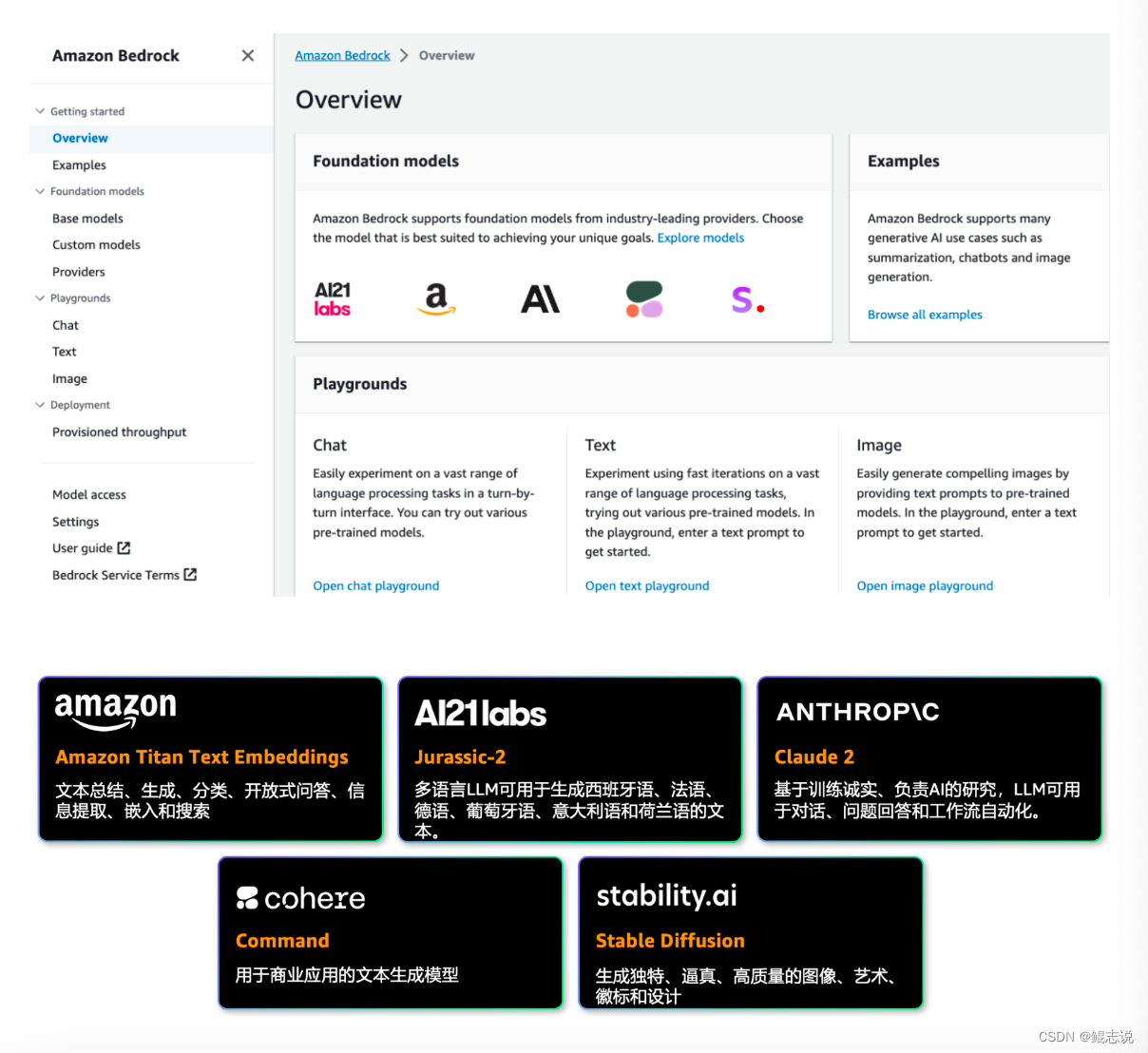The image size is (1148, 1053).
Task: Click Open chat playground link
Action: tap(376, 585)
